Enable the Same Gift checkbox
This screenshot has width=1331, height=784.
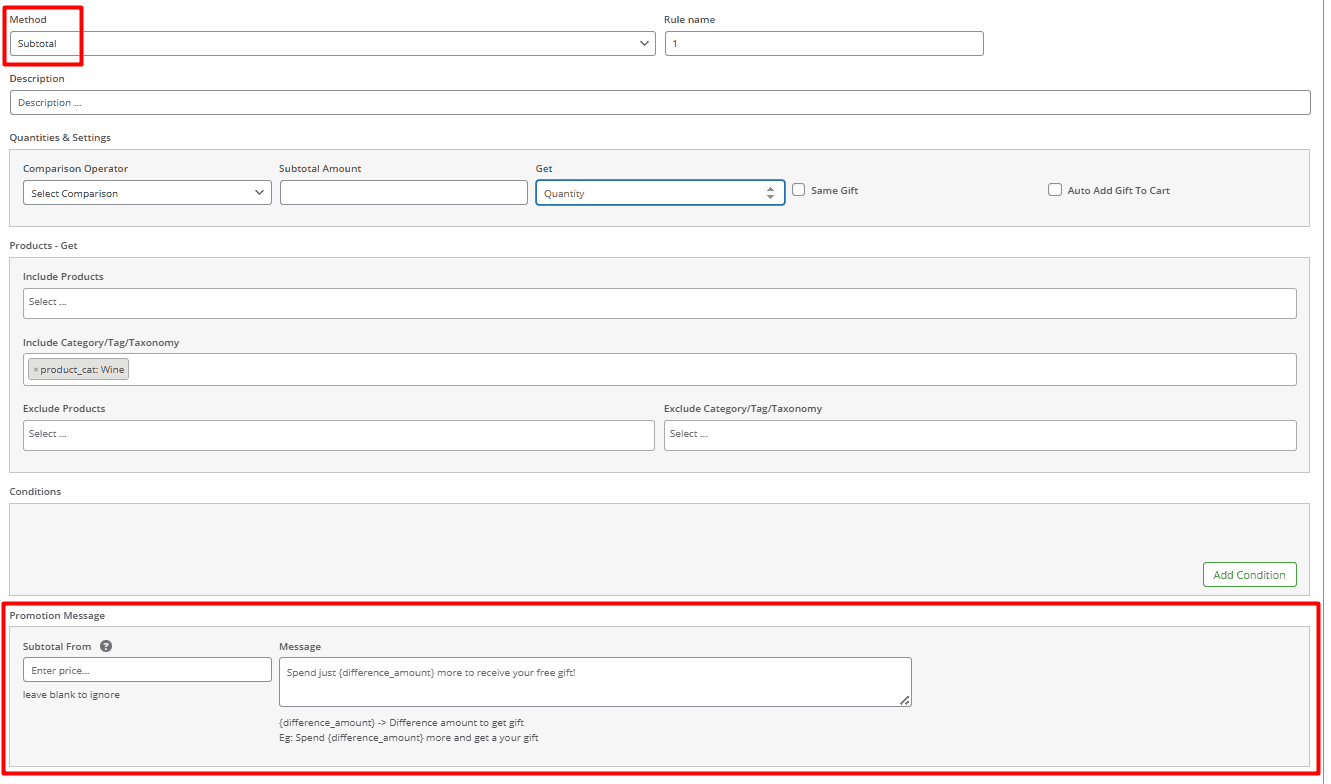pyautogui.click(x=799, y=190)
